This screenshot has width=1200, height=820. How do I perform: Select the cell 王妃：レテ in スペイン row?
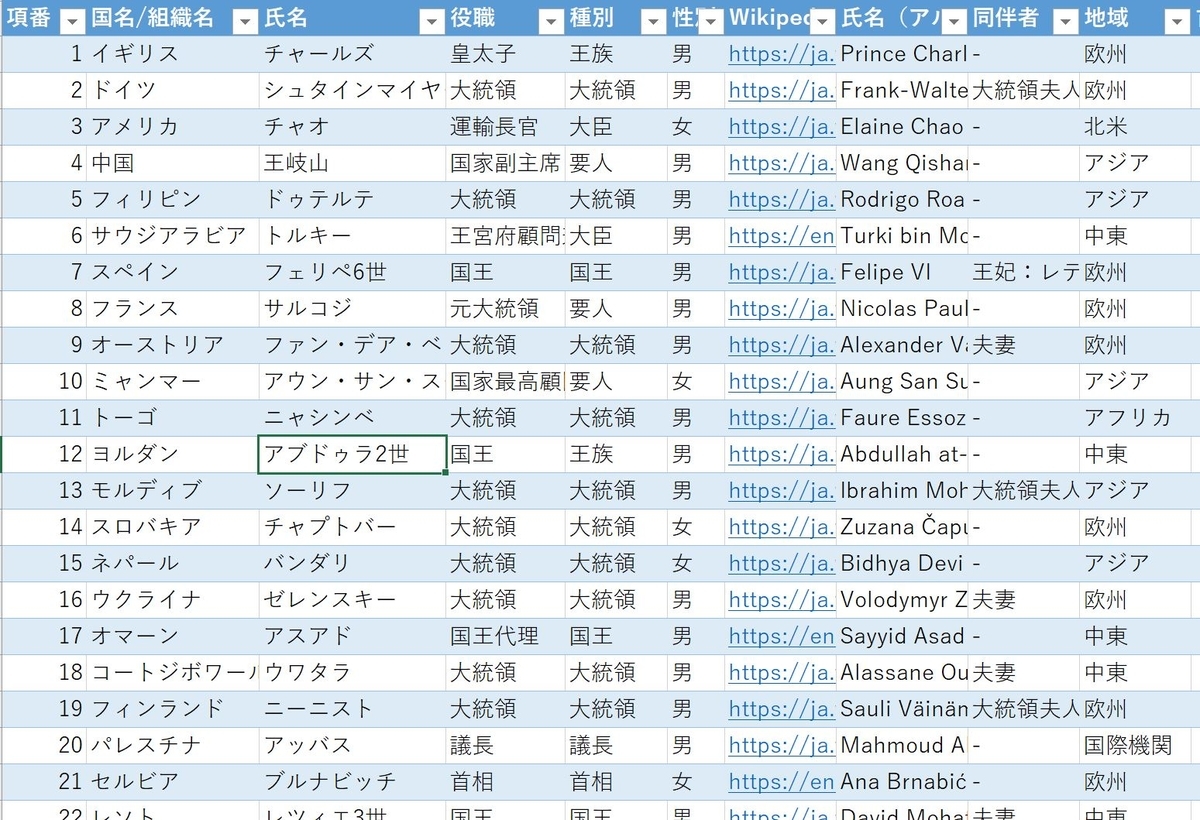1024,272
